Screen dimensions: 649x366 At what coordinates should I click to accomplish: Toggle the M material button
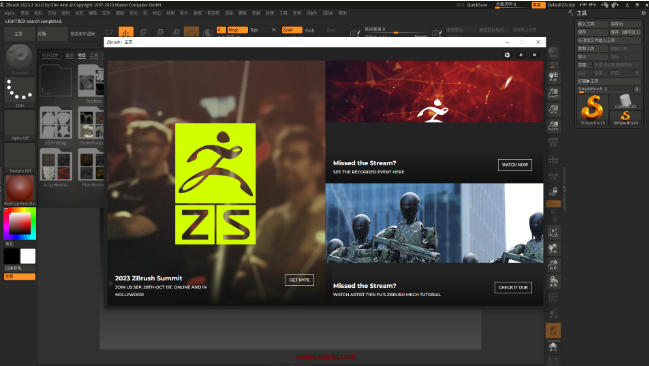(x=274, y=30)
